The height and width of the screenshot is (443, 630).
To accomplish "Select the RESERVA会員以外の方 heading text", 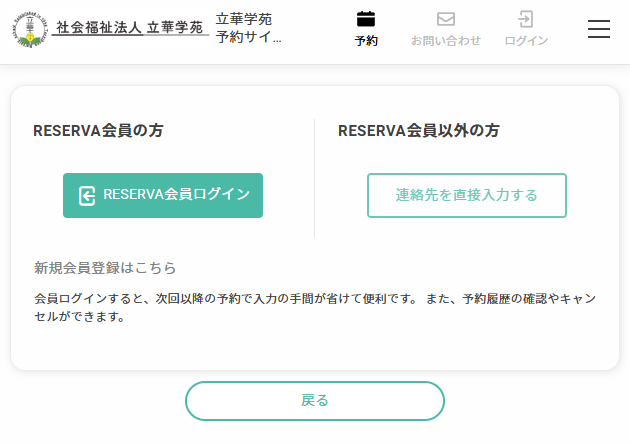I will (419, 131).
